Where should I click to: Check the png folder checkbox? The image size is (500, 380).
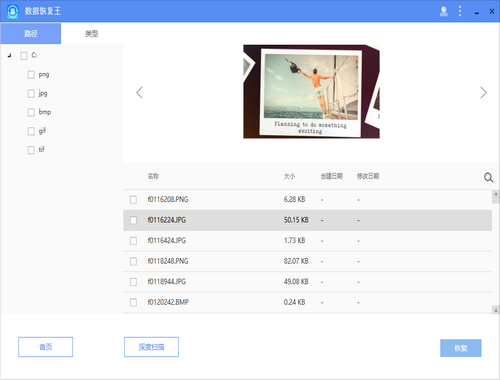31,75
